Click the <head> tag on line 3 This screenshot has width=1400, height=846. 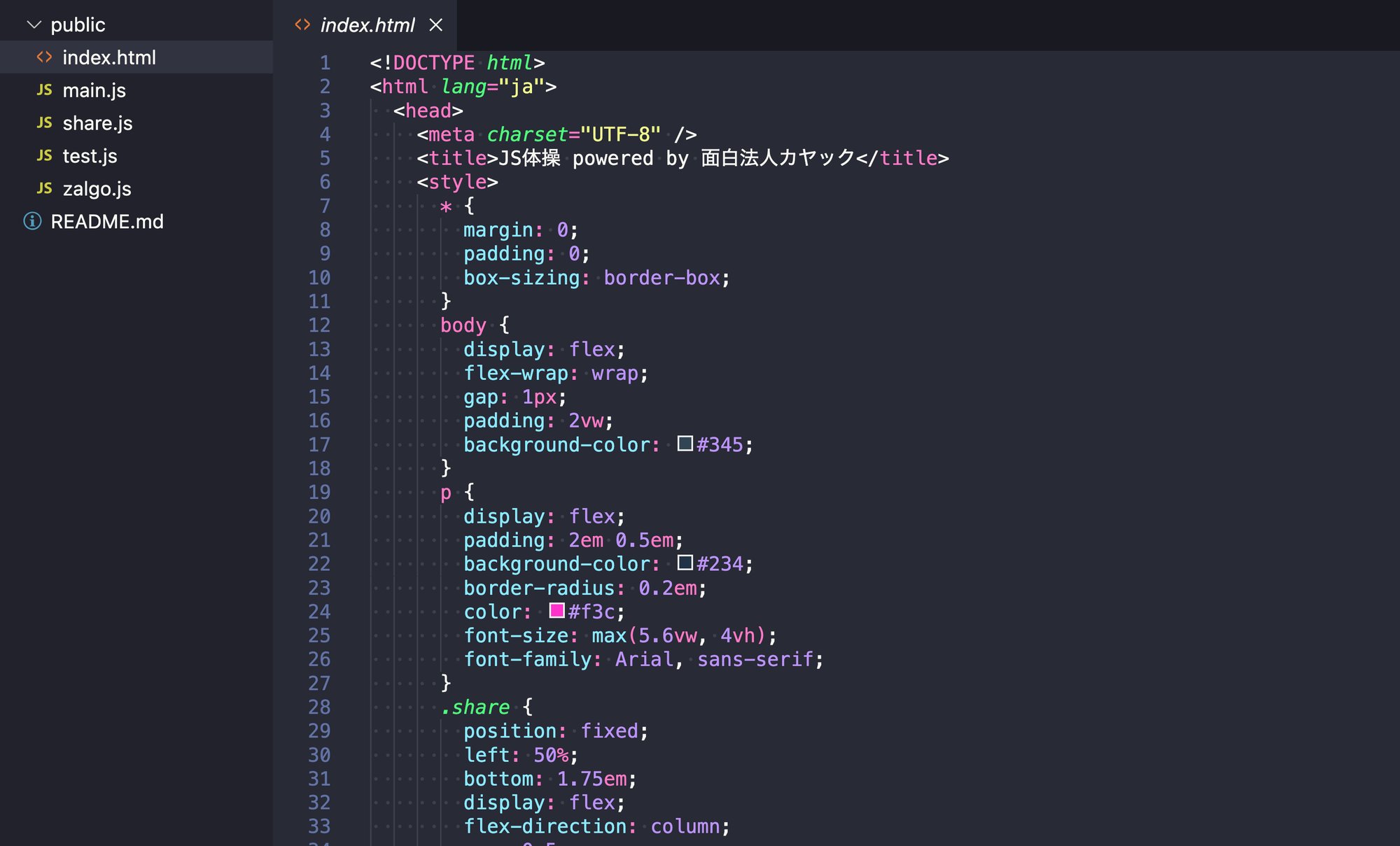point(428,111)
